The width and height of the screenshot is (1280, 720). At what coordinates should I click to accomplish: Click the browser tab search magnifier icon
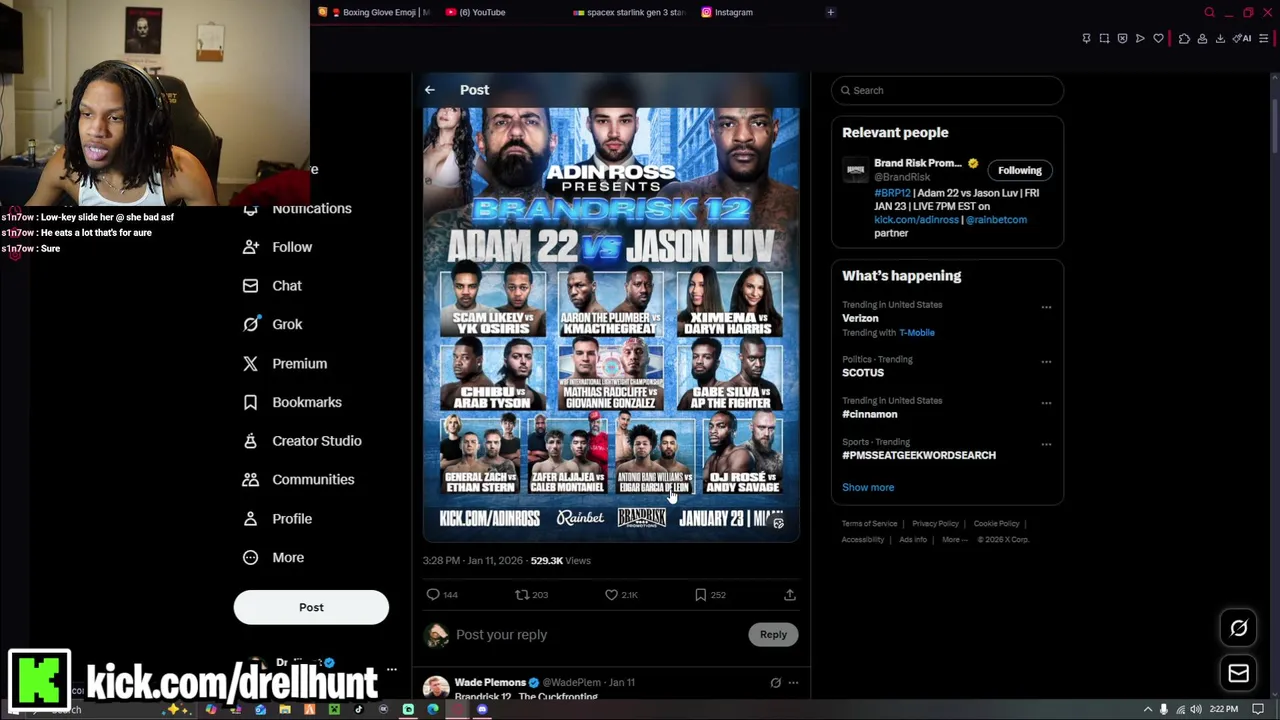coord(1209,13)
